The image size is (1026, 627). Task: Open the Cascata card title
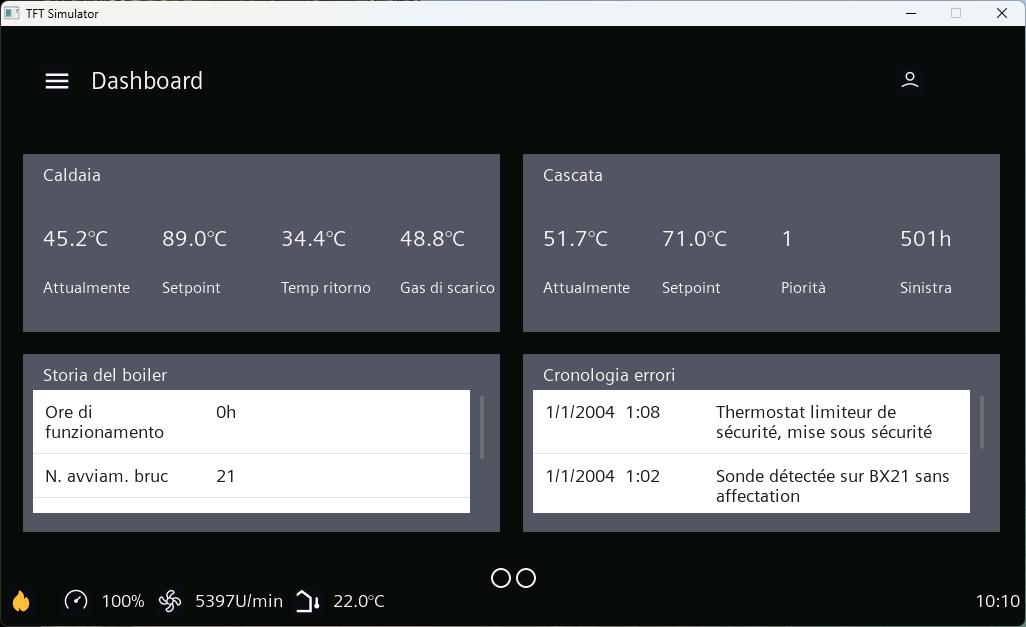tap(573, 175)
